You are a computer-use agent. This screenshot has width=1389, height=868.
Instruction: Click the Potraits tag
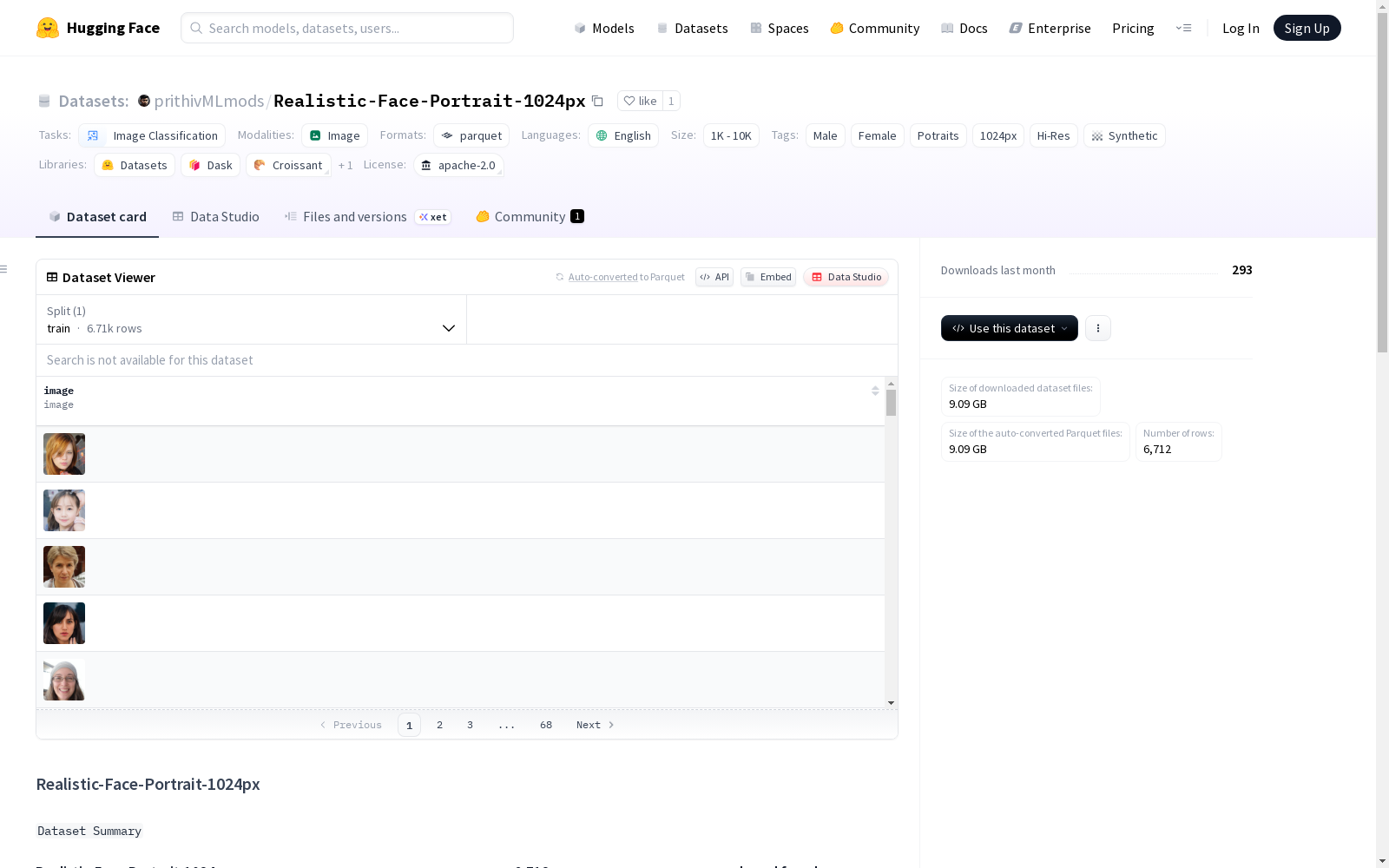click(x=938, y=135)
